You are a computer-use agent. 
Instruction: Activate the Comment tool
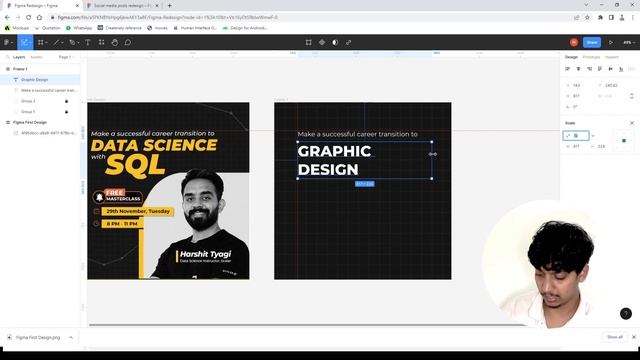coord(128,42)
